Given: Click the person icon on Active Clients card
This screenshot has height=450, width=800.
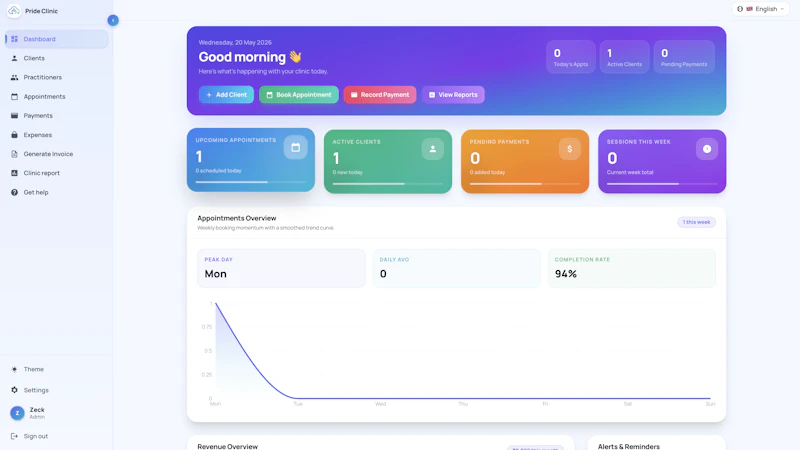Looking at the screenshot, I should [433, 149].
